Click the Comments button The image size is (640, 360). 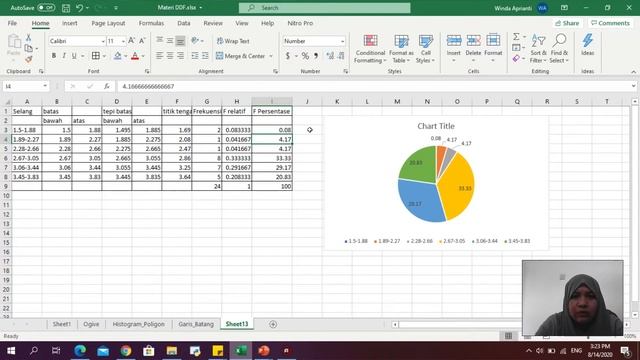tap(610, 23)
